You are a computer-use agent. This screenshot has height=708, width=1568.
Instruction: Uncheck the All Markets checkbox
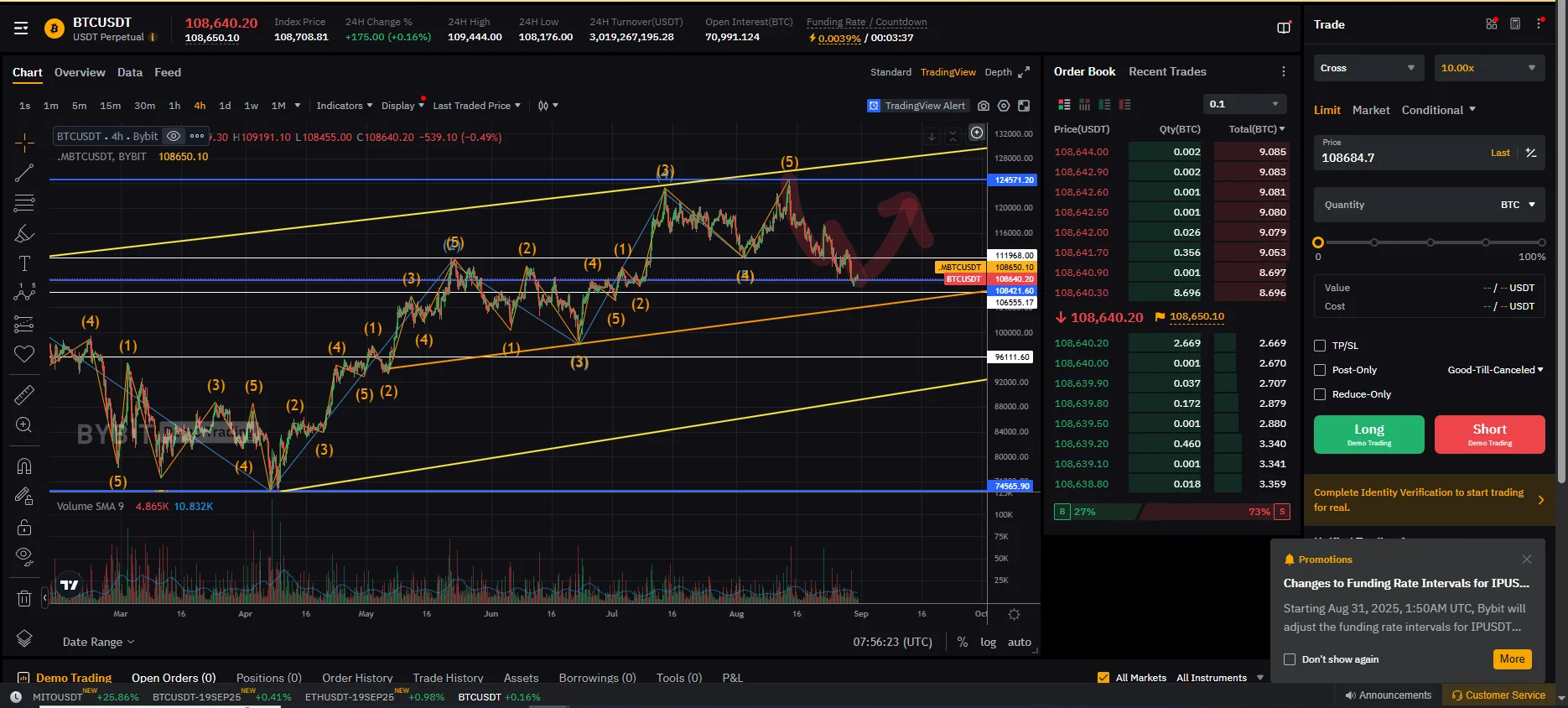(x=1103, y=678)
